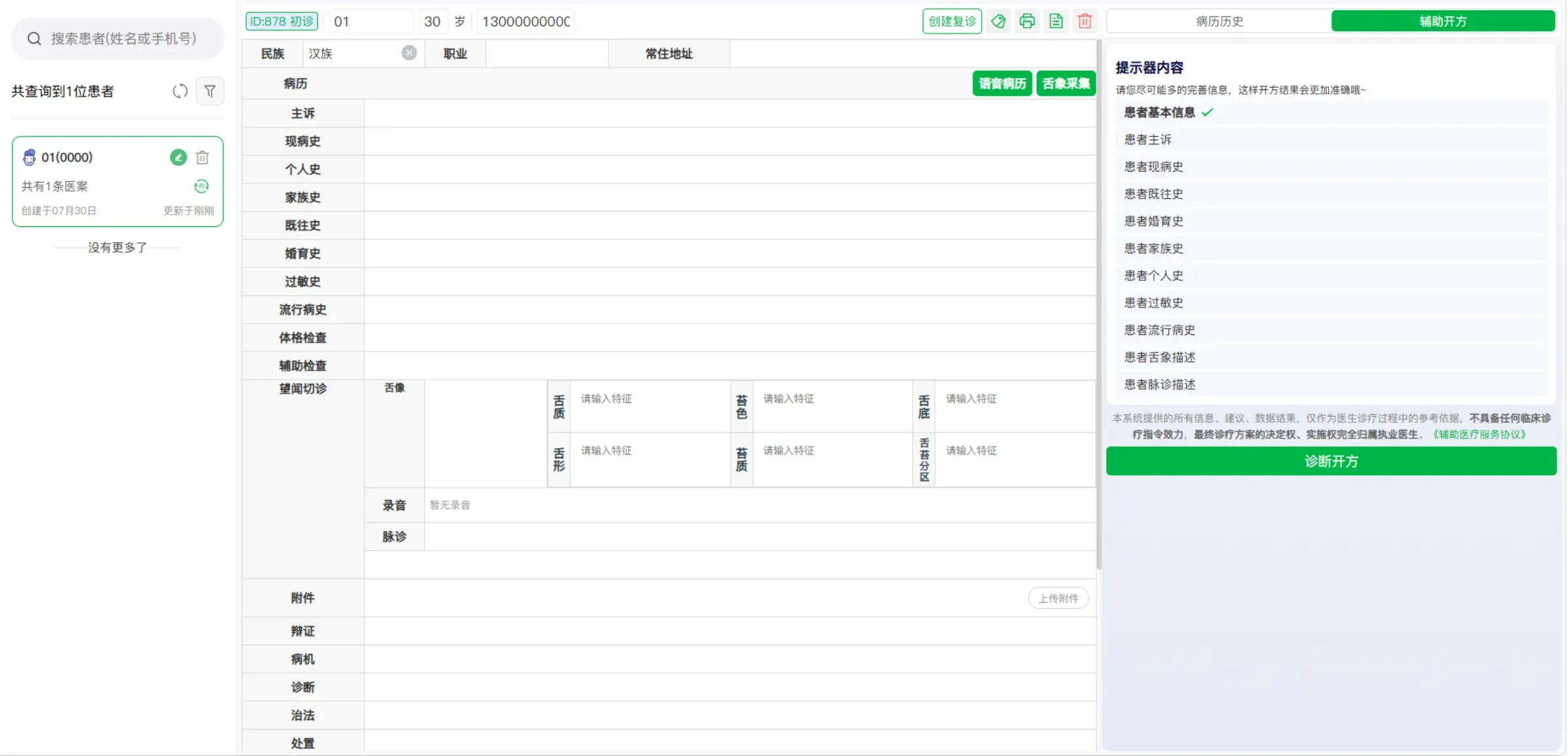Click the 脉诊 pulse input field
This screenshot has height=756, width=1568.
click(x=760, y=537)
